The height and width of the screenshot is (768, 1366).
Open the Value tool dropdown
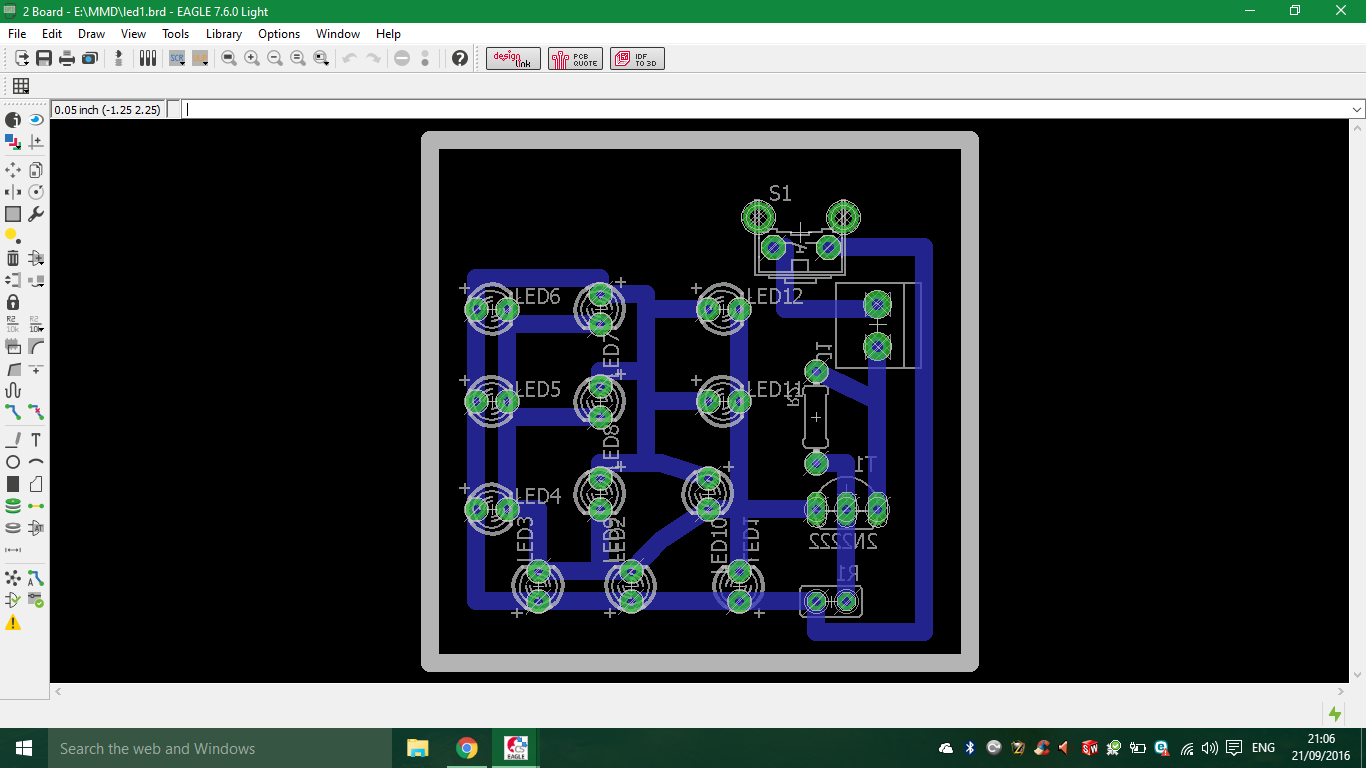(36, 324)
